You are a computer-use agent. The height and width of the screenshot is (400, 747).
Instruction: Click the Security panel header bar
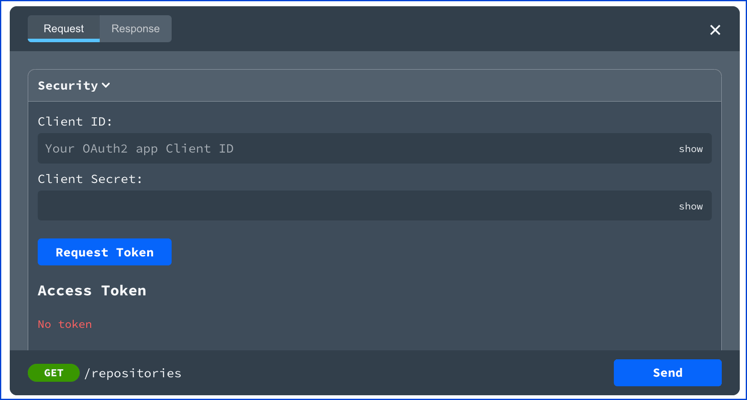pyautogui.click(x=374, y=86)
